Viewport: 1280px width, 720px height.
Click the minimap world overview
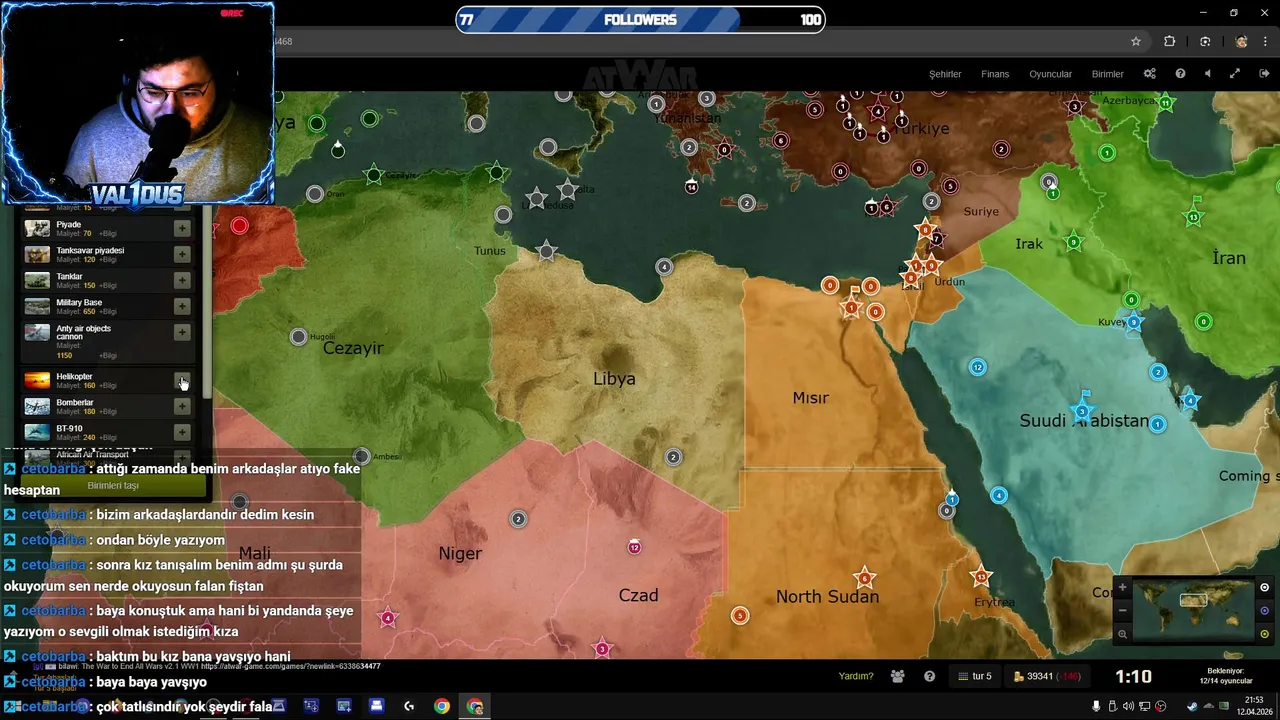point(1193,610)
